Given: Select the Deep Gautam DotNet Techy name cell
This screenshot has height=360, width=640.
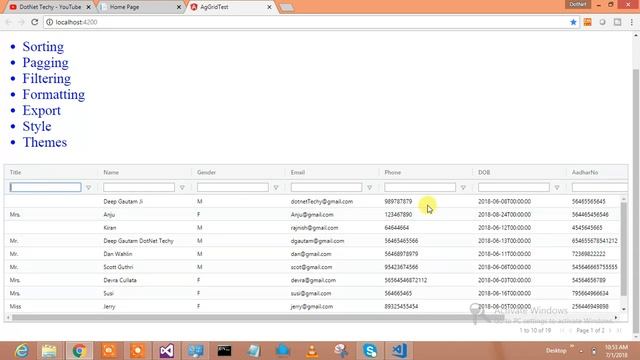Looking at the screenshot, I should (138, 241).
